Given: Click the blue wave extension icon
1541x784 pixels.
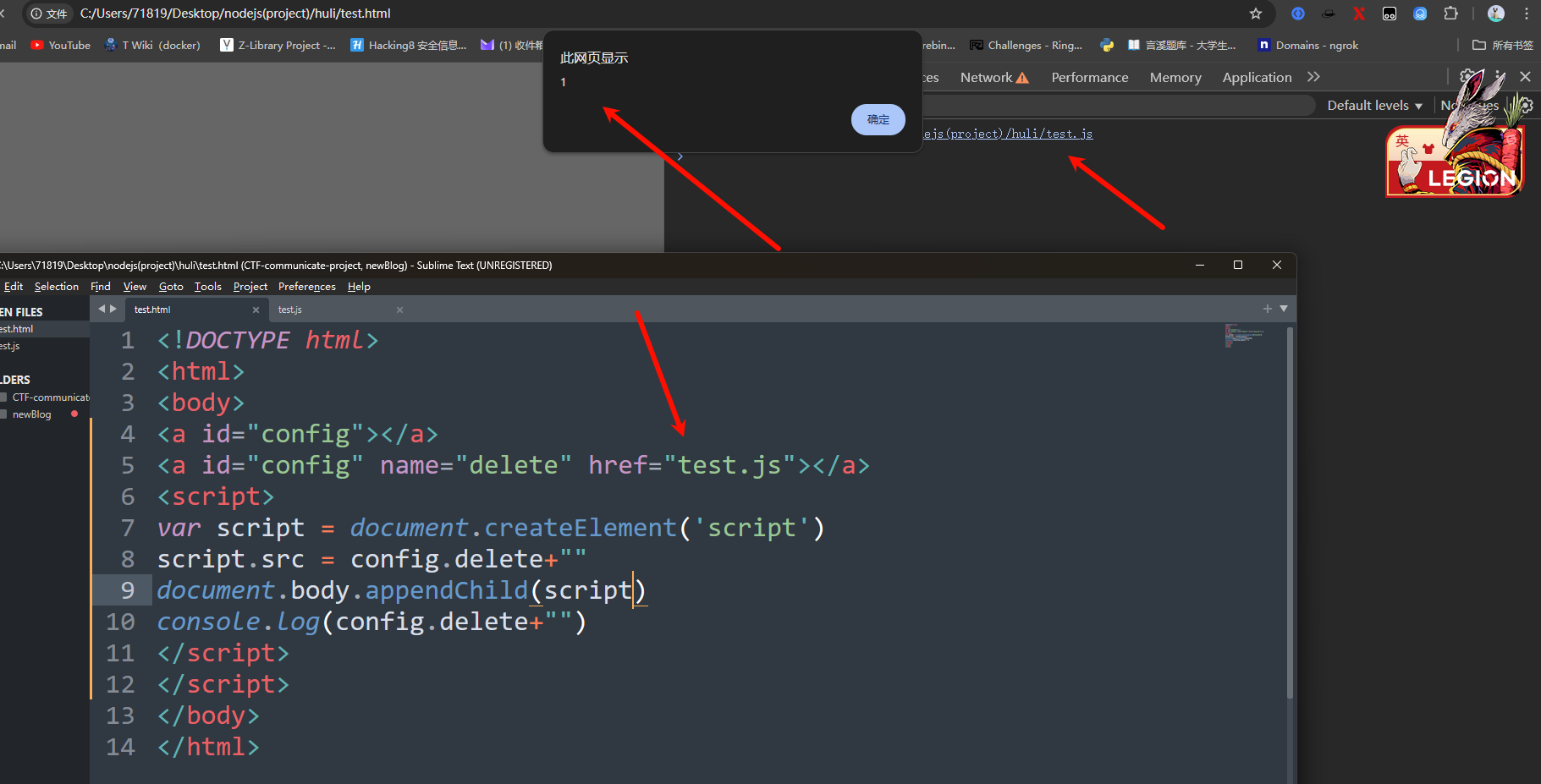Looking at the screenshot, I should click(x=1420, y=14).
